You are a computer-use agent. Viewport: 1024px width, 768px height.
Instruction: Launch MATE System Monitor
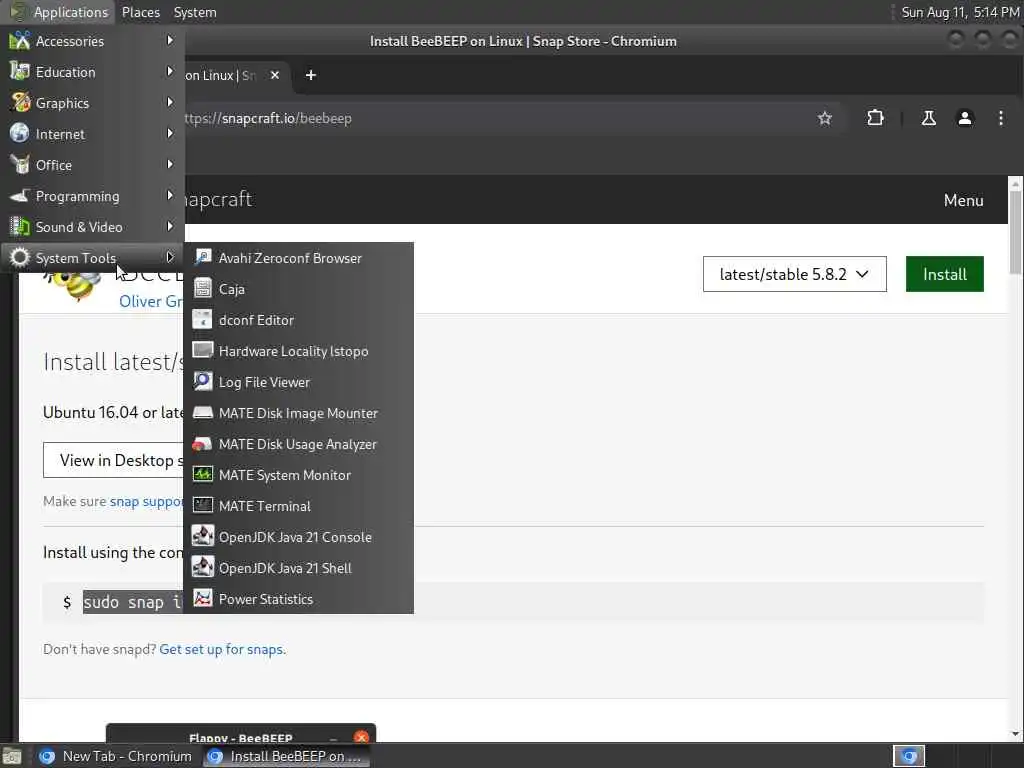298,475
